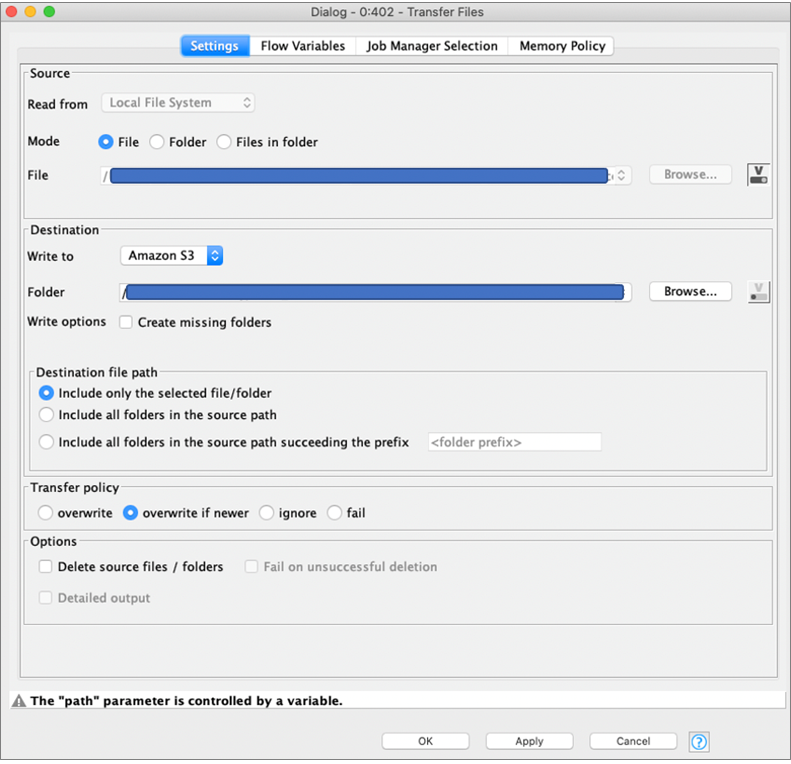Click the warning triangle icon in the status message

(x=19, y=701)
